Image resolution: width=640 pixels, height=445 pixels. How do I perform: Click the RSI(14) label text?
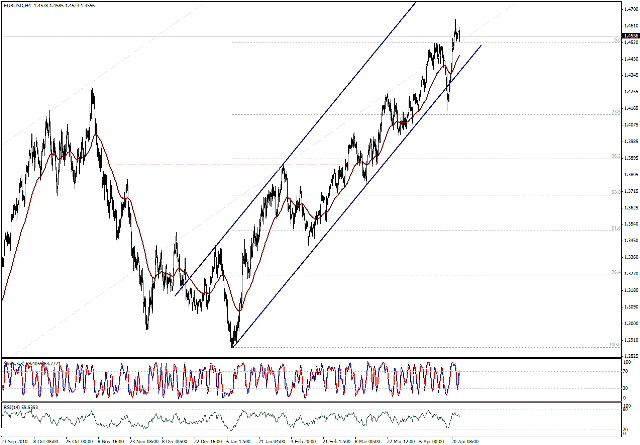[20, 407]
